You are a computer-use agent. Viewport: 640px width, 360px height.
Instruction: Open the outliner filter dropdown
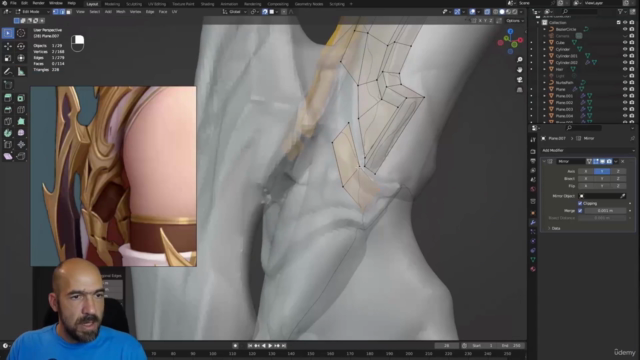tap(622, 12)
